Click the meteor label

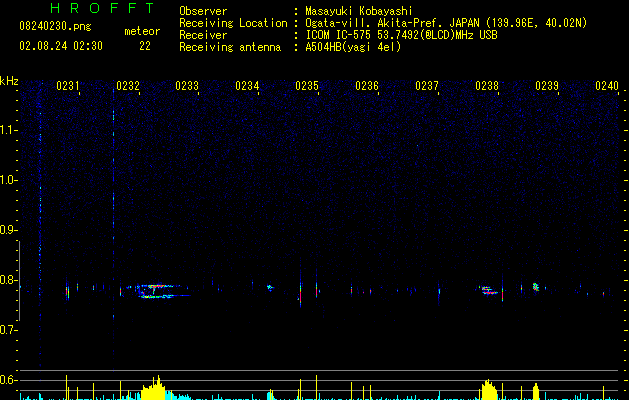pos(142,31)
